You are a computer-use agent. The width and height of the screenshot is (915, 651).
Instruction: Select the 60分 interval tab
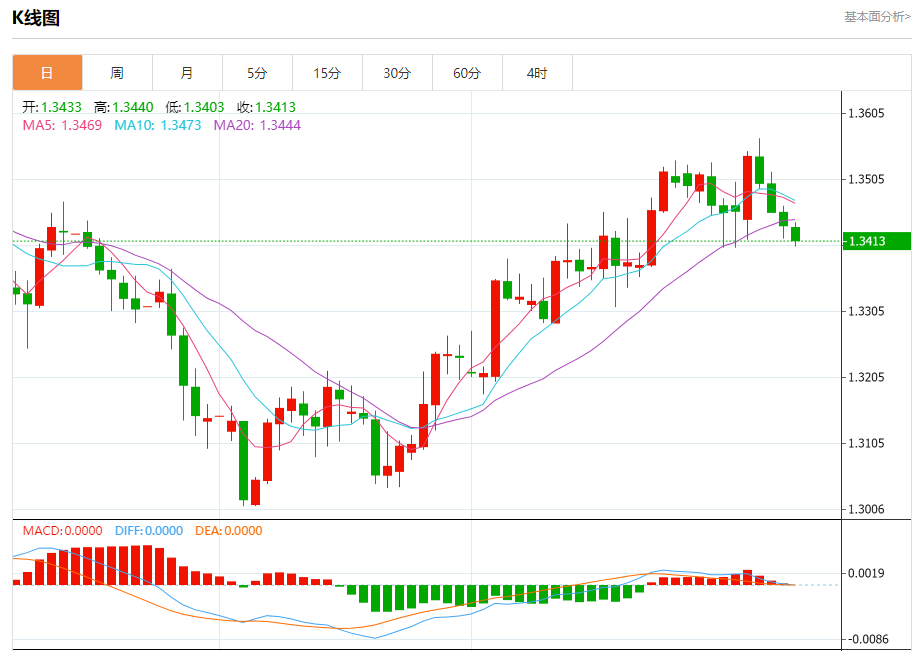click(467, 73)
